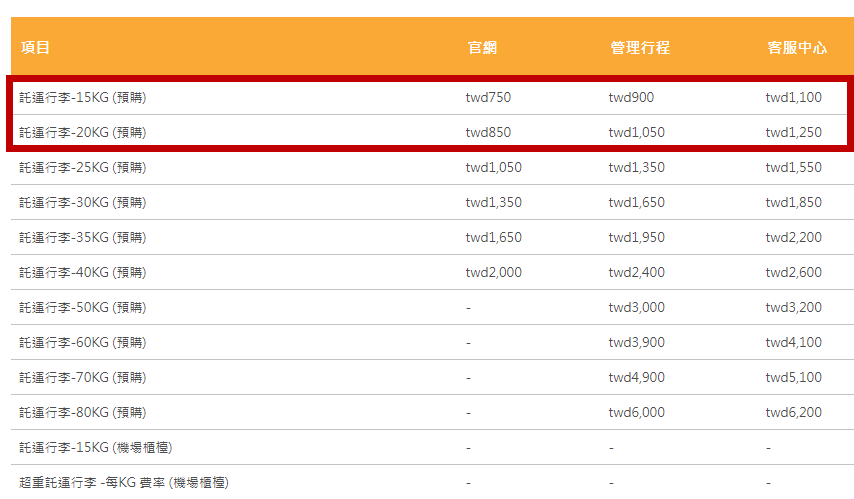Click the twd3,000 price cell
This screenshot has height=499, width=854.
click(x=637, y=308)
